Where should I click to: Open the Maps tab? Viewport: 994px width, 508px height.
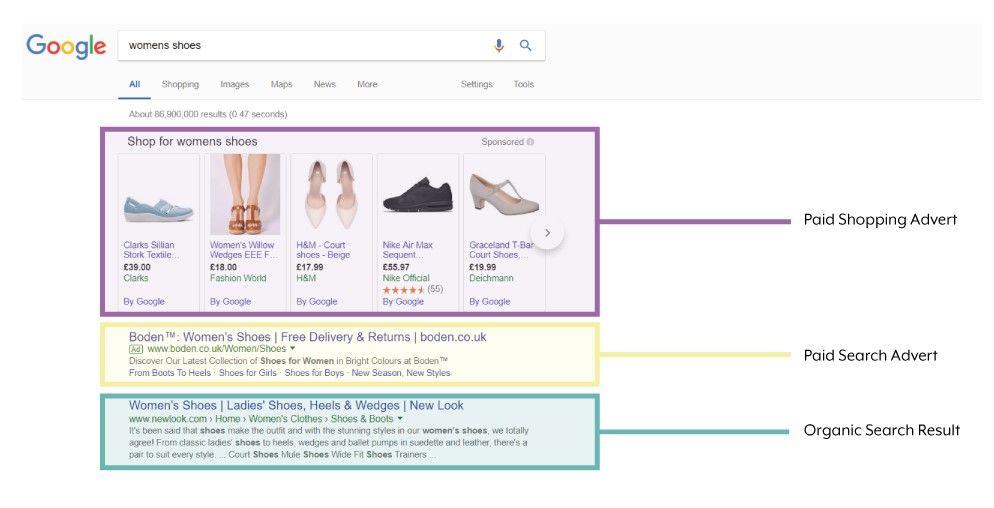tap(281, 85)
